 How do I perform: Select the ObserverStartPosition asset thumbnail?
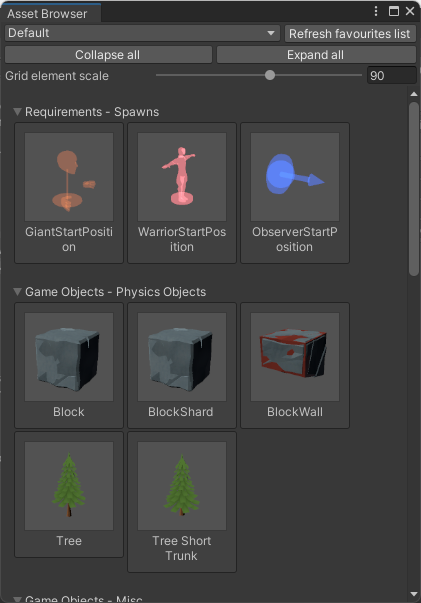[295, 177]
